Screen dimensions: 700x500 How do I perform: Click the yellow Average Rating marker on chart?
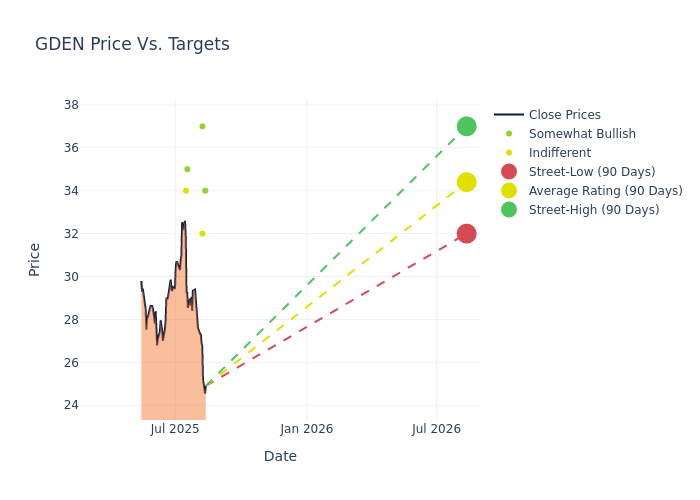[x=466, y=182]
